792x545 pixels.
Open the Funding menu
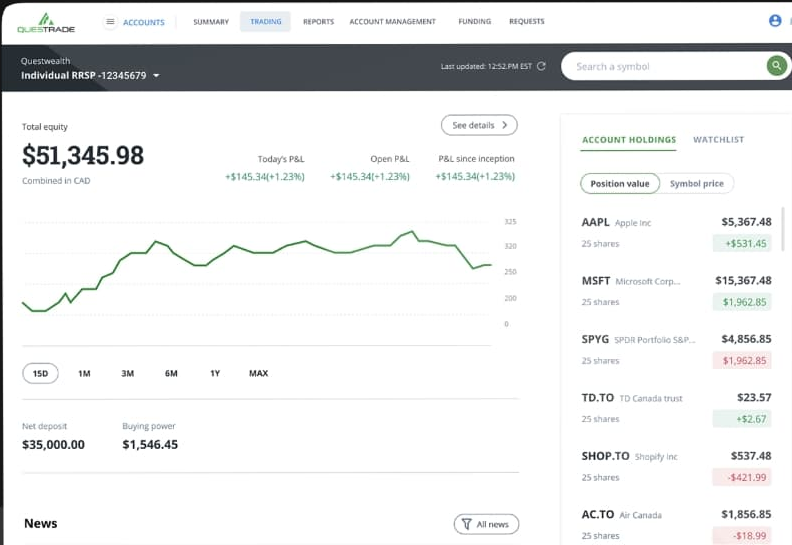click(x=475, y=21)
